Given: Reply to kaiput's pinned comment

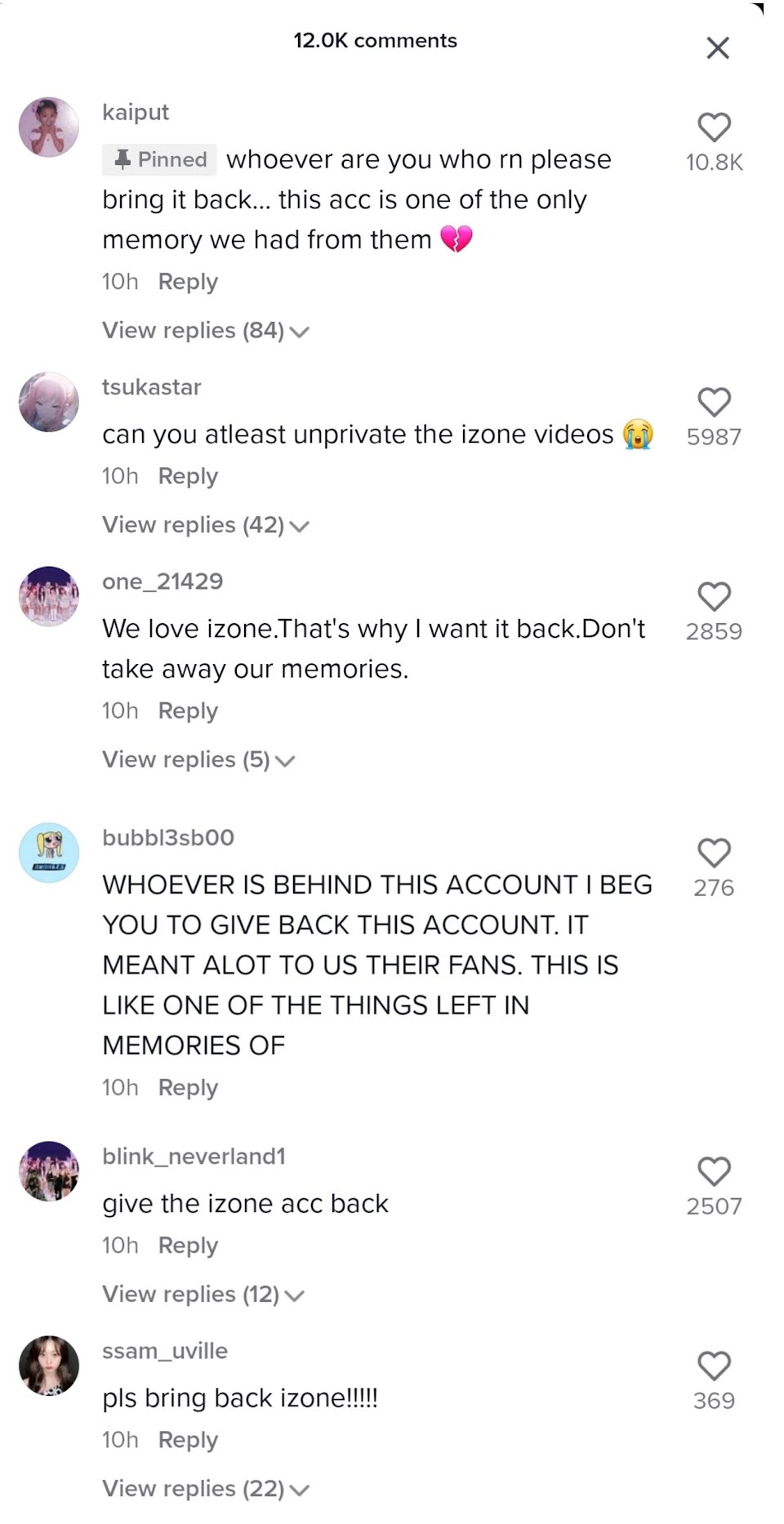Looking at the screenshot, I should click(188, 282).
